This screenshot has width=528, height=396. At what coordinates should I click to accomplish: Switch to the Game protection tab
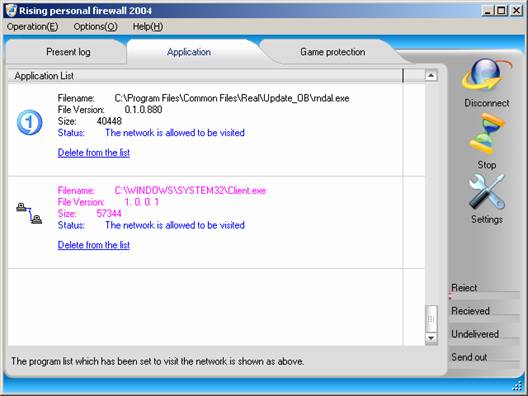click(333, 52)
